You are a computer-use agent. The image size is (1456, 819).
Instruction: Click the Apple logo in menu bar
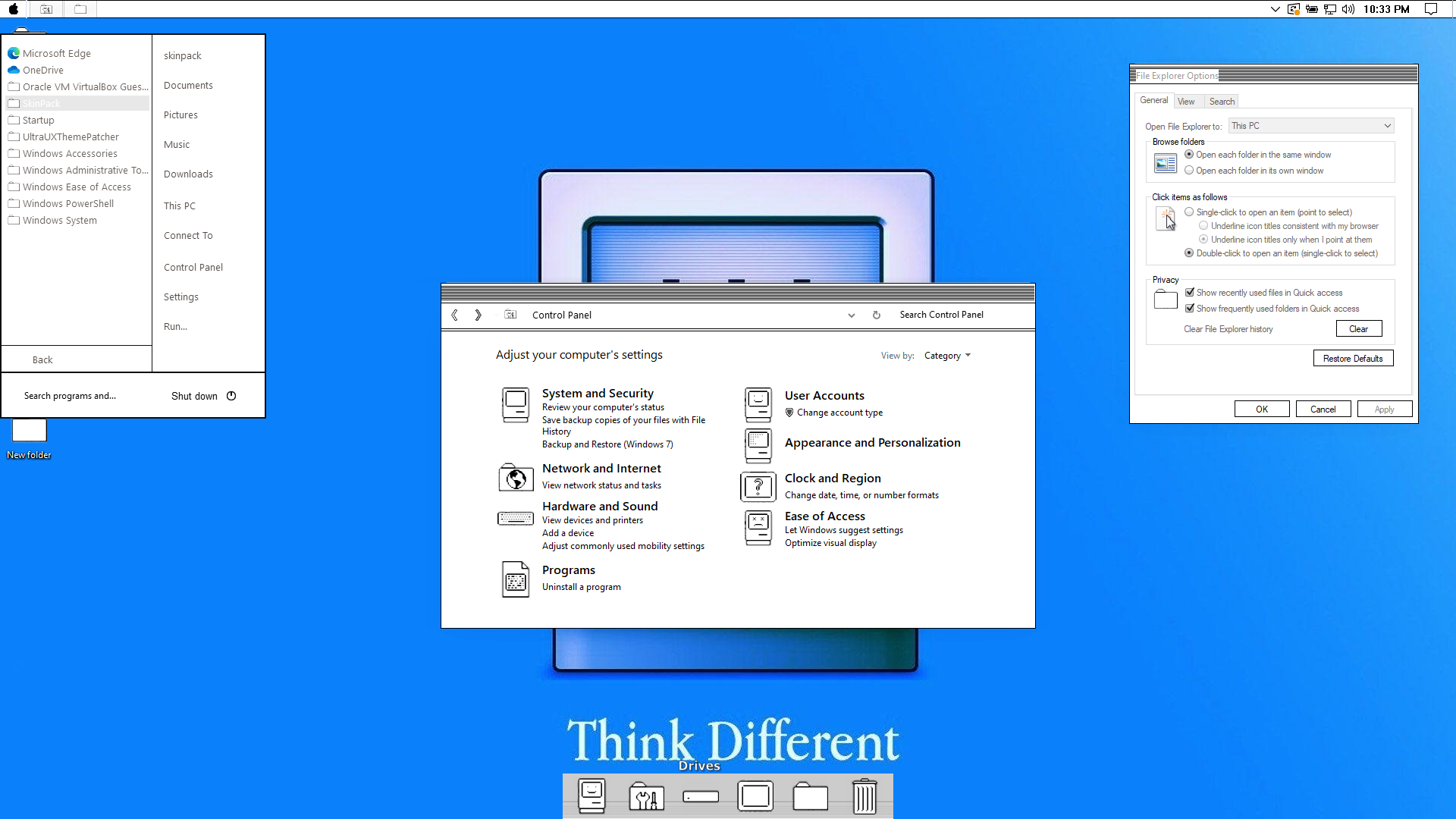pos(14,9)
